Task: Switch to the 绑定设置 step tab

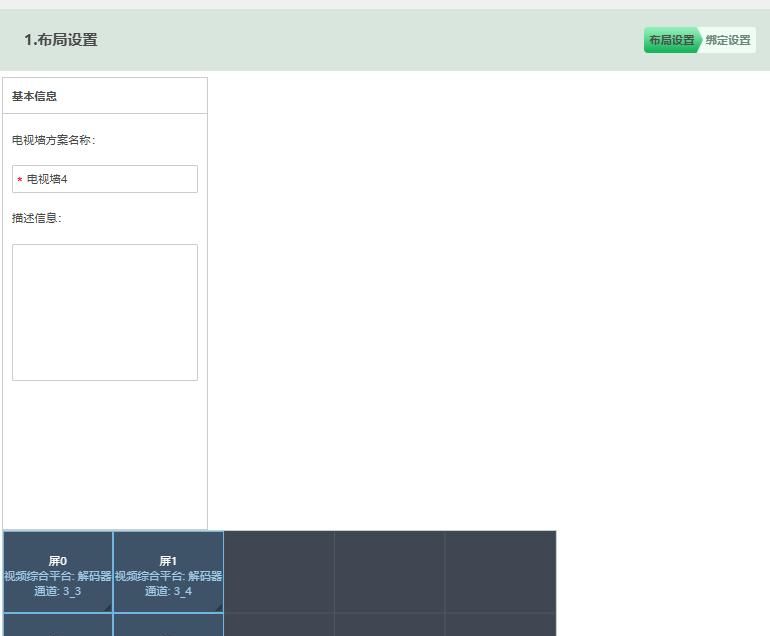Action: pyautogui.click(x=728, y=40)
